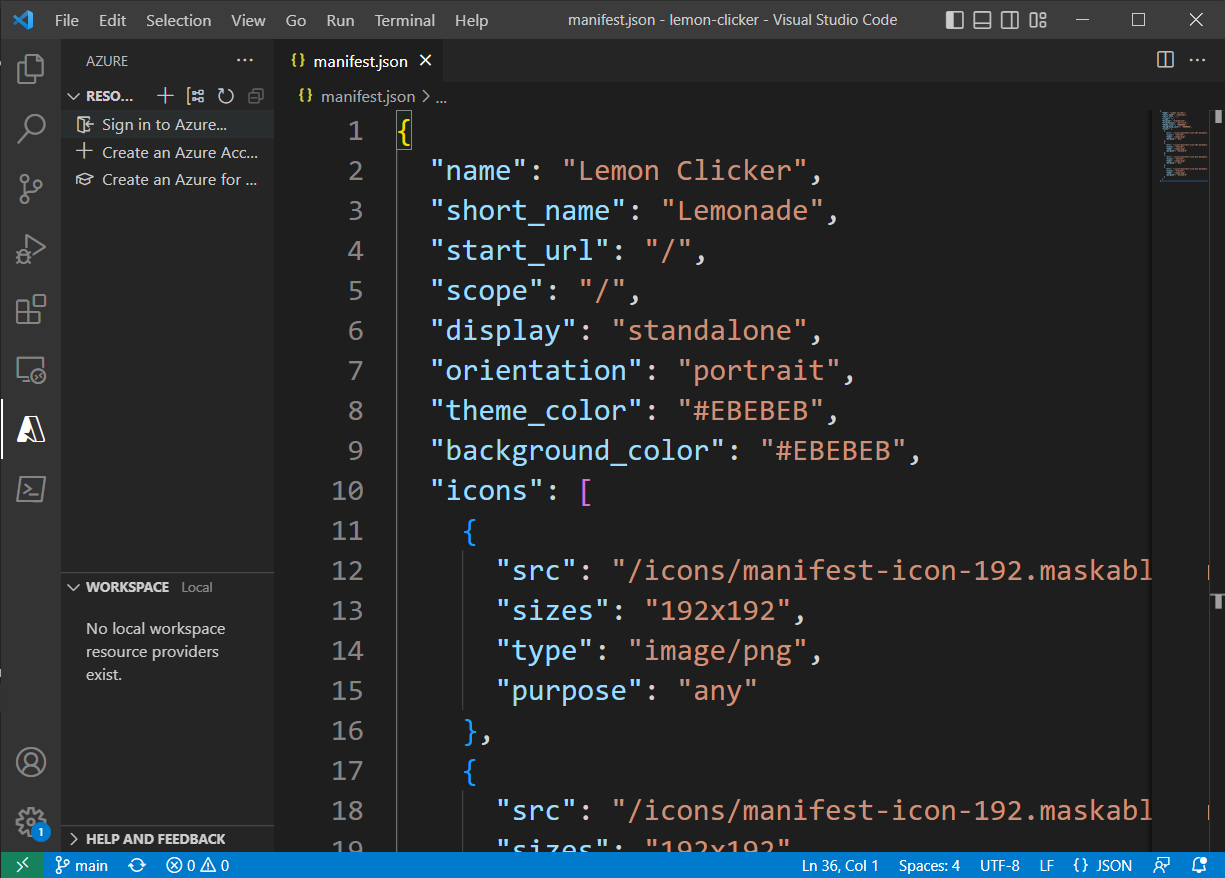Image resolution: width=1225 pixels, height=878 pixels.
Task: Click the "background_color" key
Action: pos(577,450)
